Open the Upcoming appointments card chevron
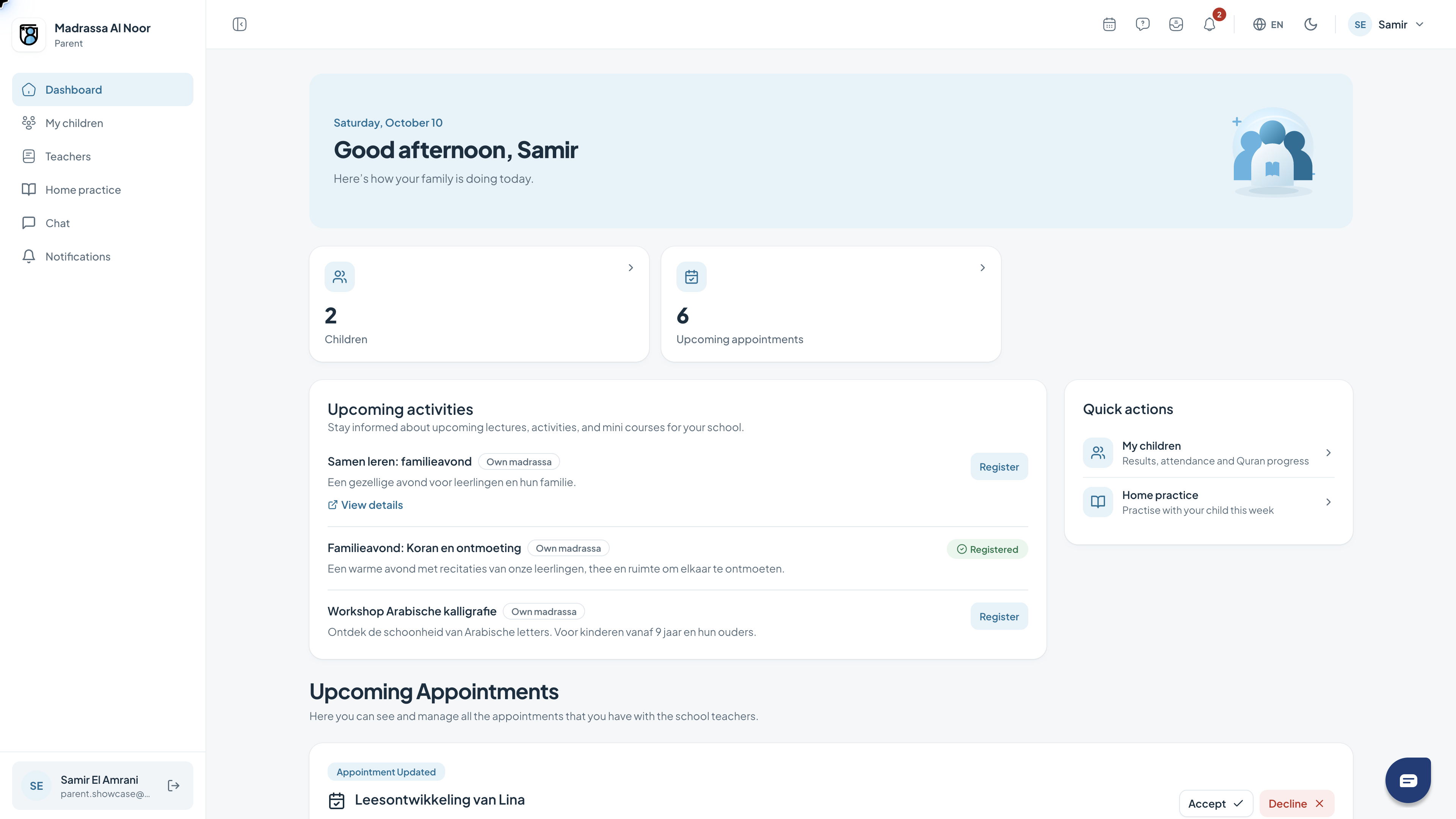Image resolution: width=1456 pixels, height=819 pixels. coord(982,268)
